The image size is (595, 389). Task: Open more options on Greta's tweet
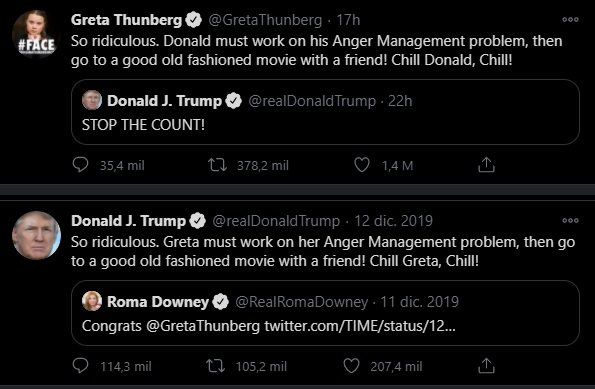tap(570, 20)
